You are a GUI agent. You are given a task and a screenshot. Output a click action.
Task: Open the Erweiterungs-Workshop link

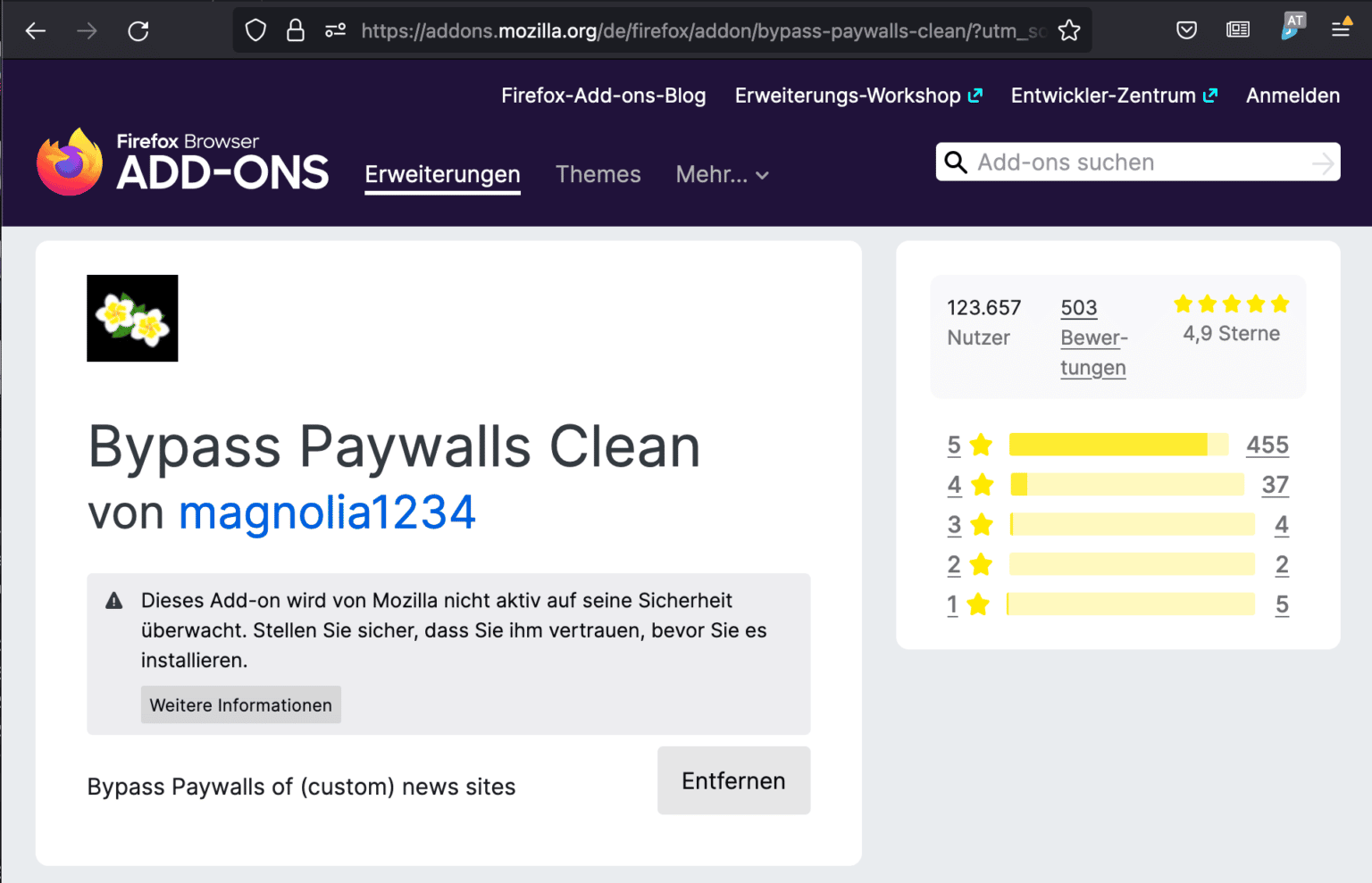(858, 96)
